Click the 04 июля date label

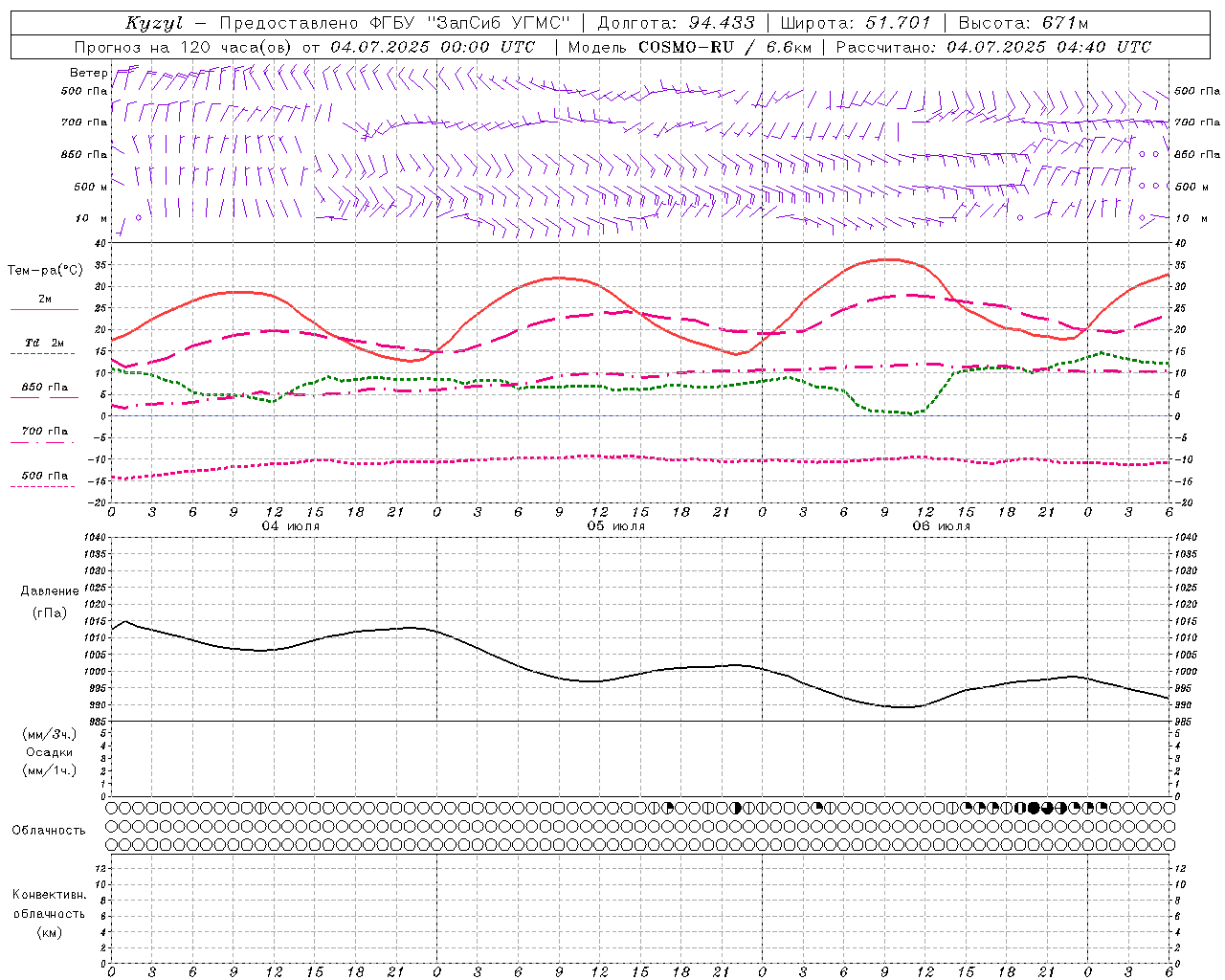point(291,526)
